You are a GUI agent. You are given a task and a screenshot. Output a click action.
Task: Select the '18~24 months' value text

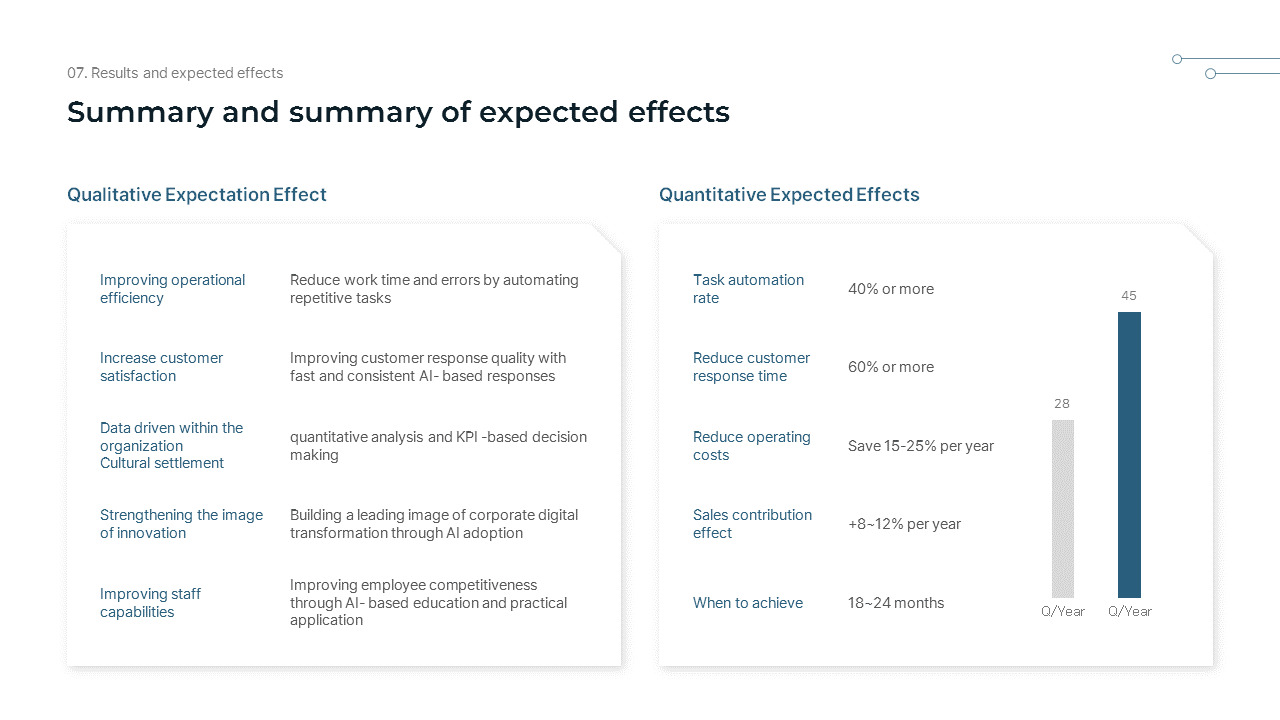(x=896, y=603)
